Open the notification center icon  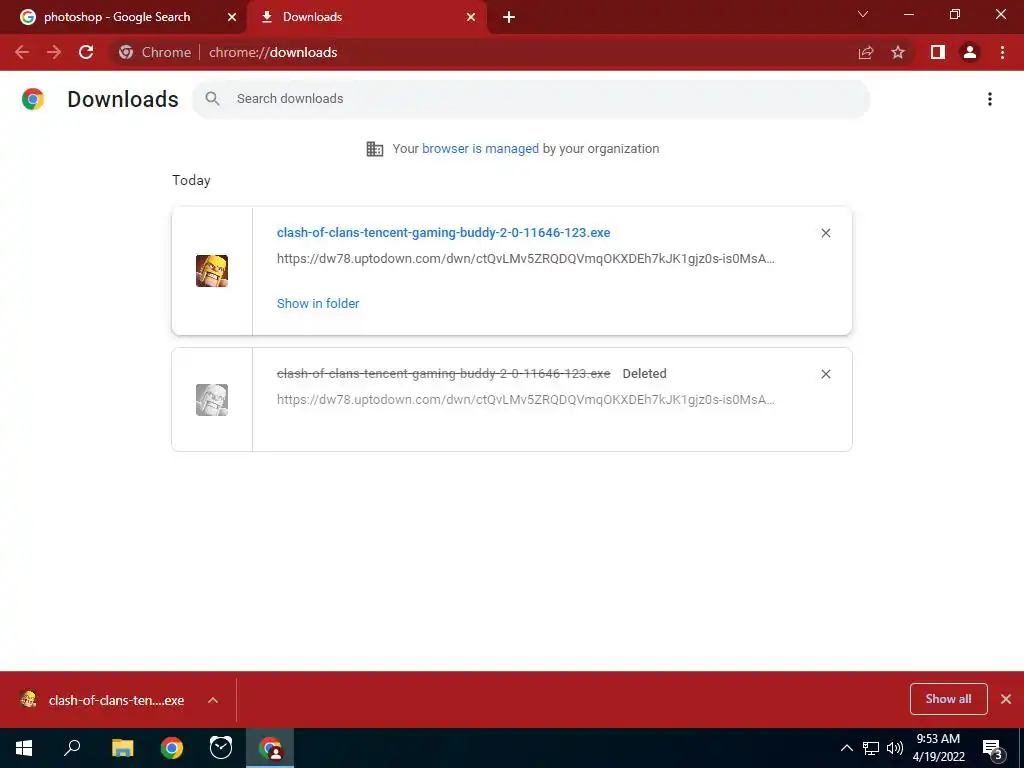[993, 748]
